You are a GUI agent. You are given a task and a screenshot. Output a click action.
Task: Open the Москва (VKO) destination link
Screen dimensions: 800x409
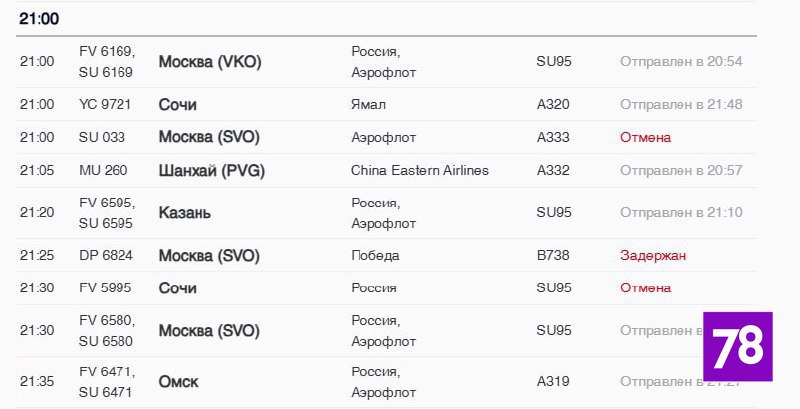(x=209, y=61)
